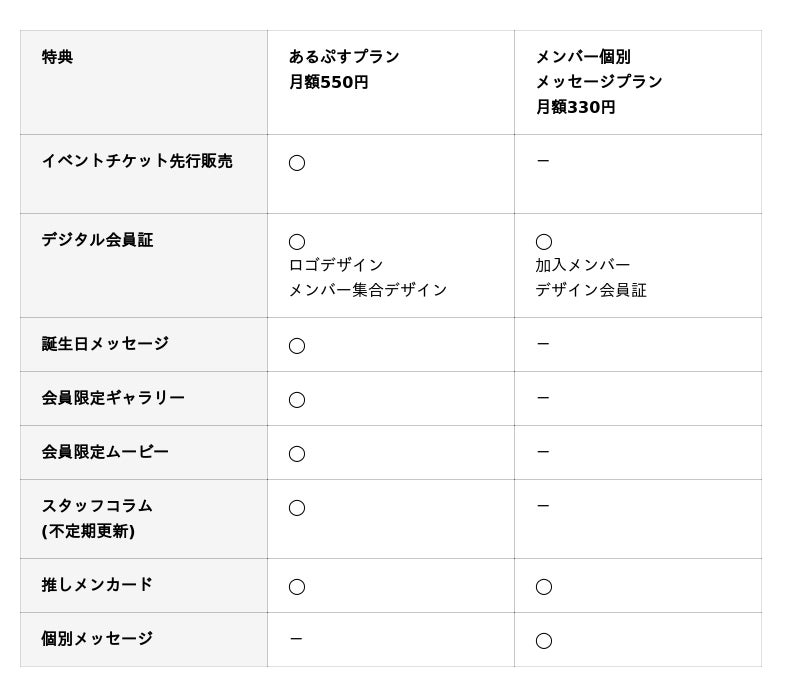Click the 会員限定ギャラリー row label

113,398
